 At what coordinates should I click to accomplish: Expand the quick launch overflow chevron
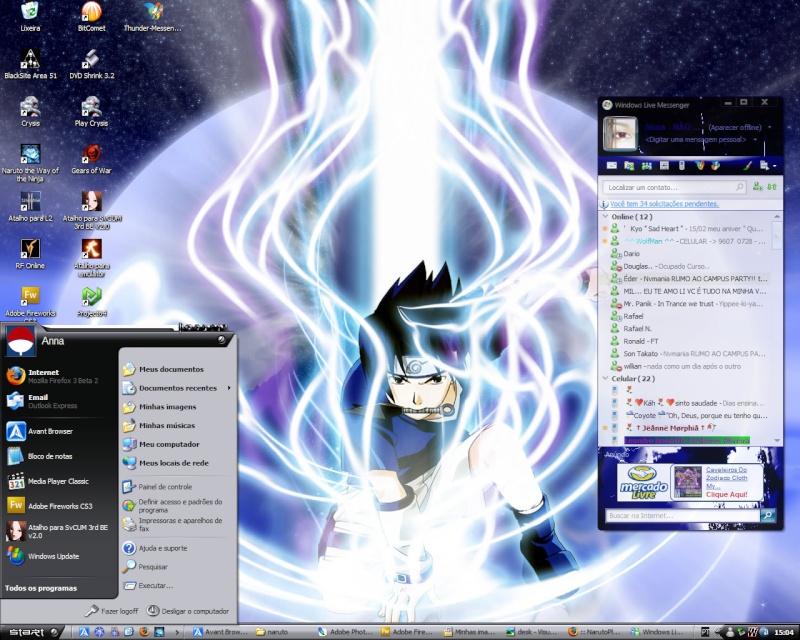[177, 632]
